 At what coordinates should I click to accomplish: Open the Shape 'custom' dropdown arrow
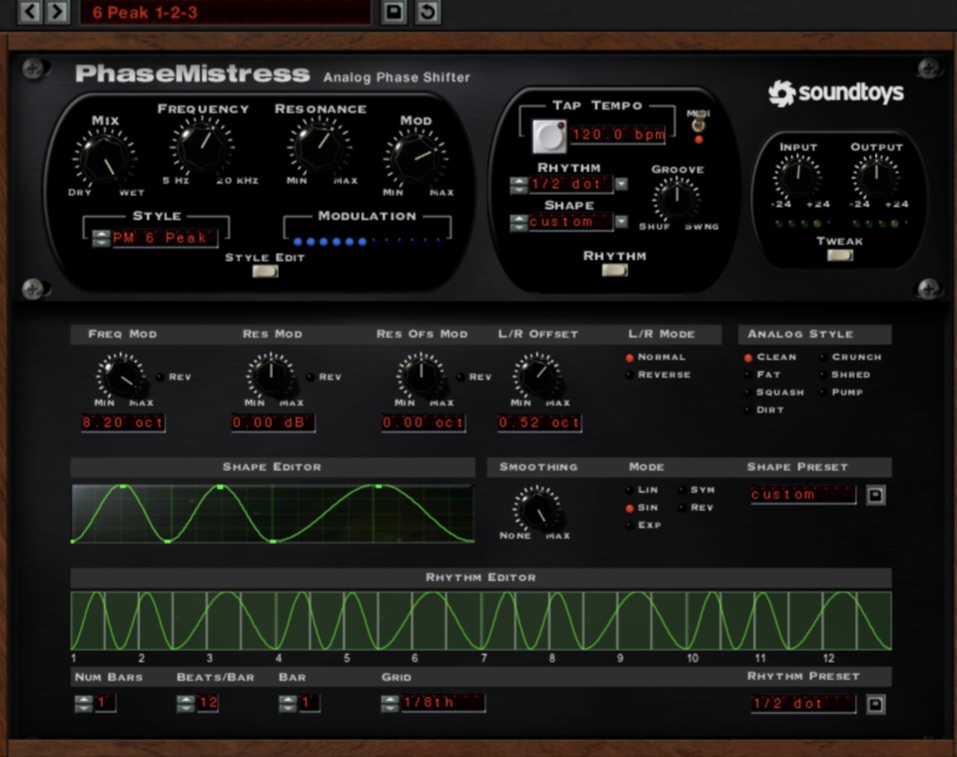tap(621, 222)
